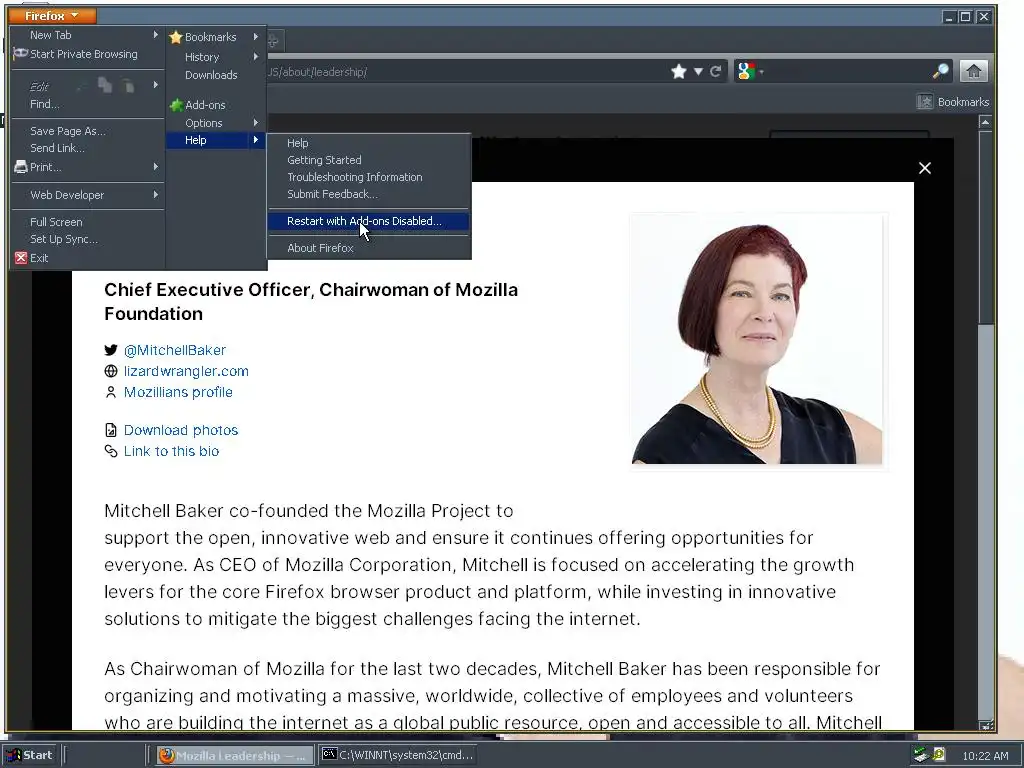Expand the Bookmarks submenu arrow
Screen dimensions: 1024x768
tap(256, 37)
